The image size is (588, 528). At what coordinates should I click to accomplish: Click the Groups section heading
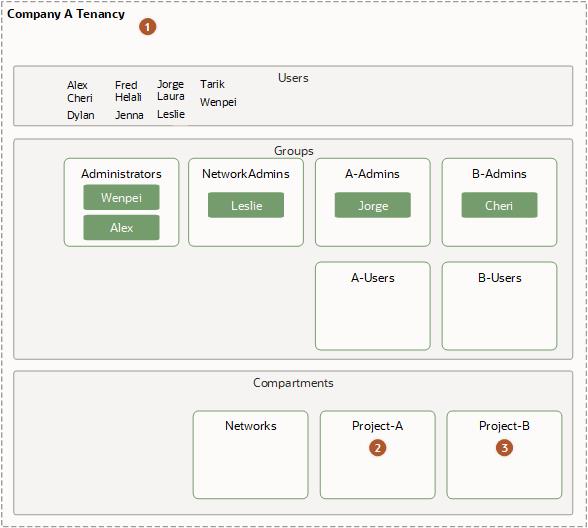tap(294, 151)
